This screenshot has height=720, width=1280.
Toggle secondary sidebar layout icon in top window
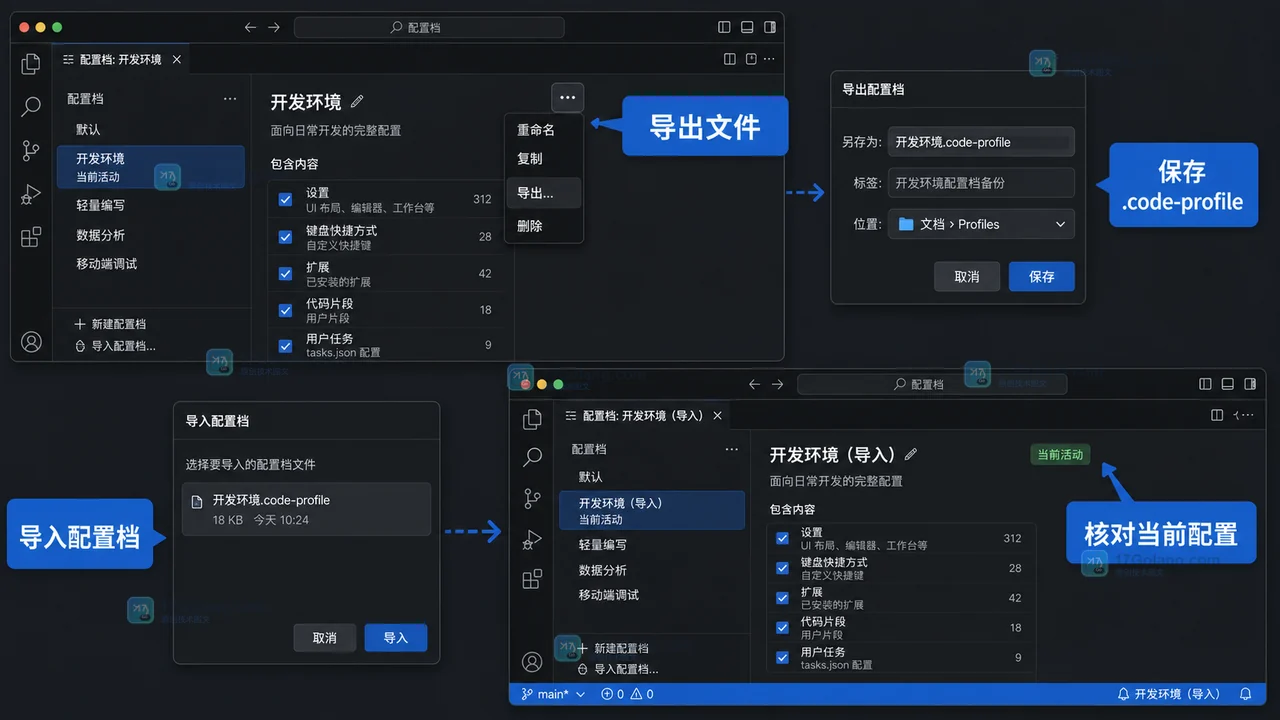(770, 28)
